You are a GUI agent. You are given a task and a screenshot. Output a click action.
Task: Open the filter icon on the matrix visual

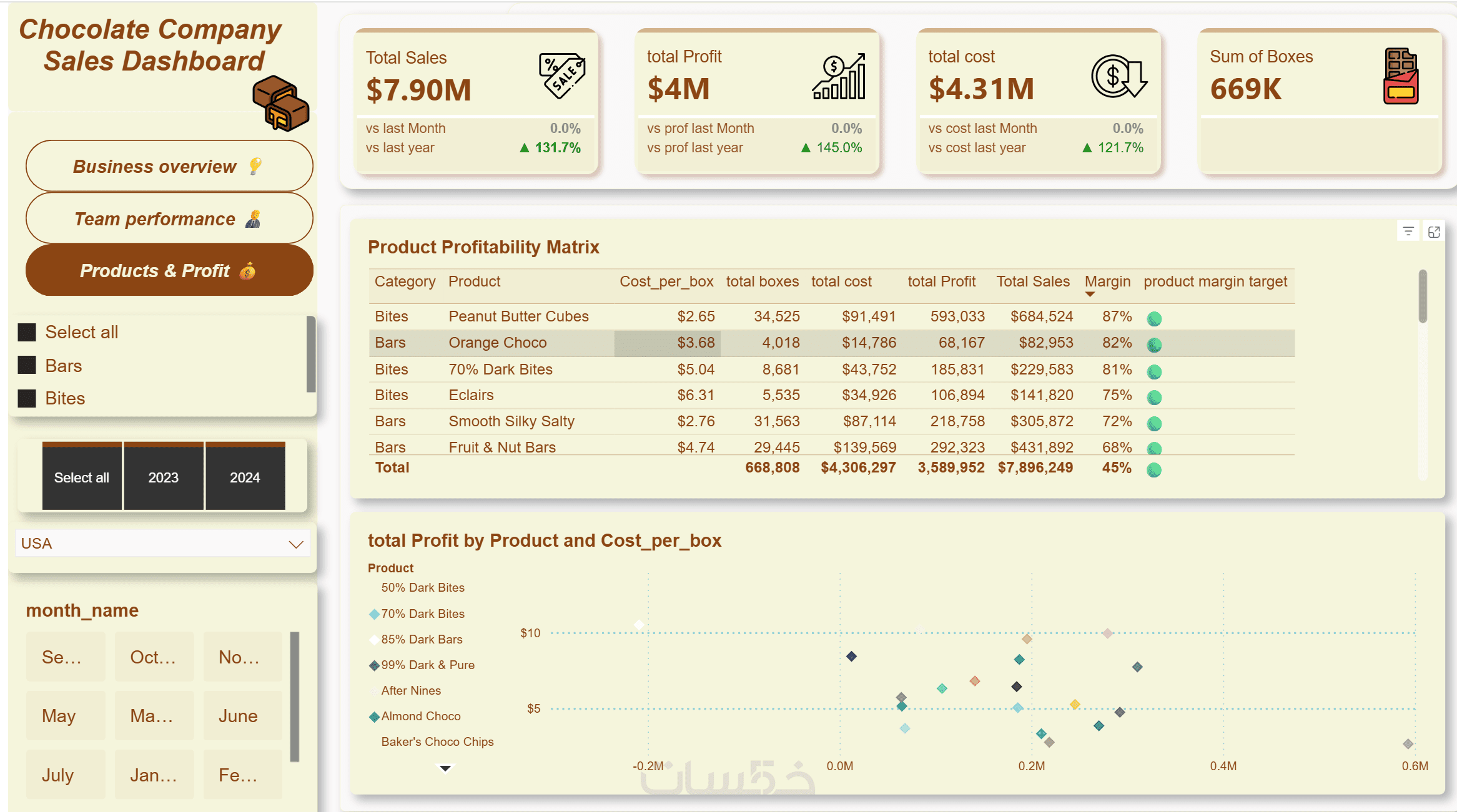pyautogui.click(x=1408, y=232)
